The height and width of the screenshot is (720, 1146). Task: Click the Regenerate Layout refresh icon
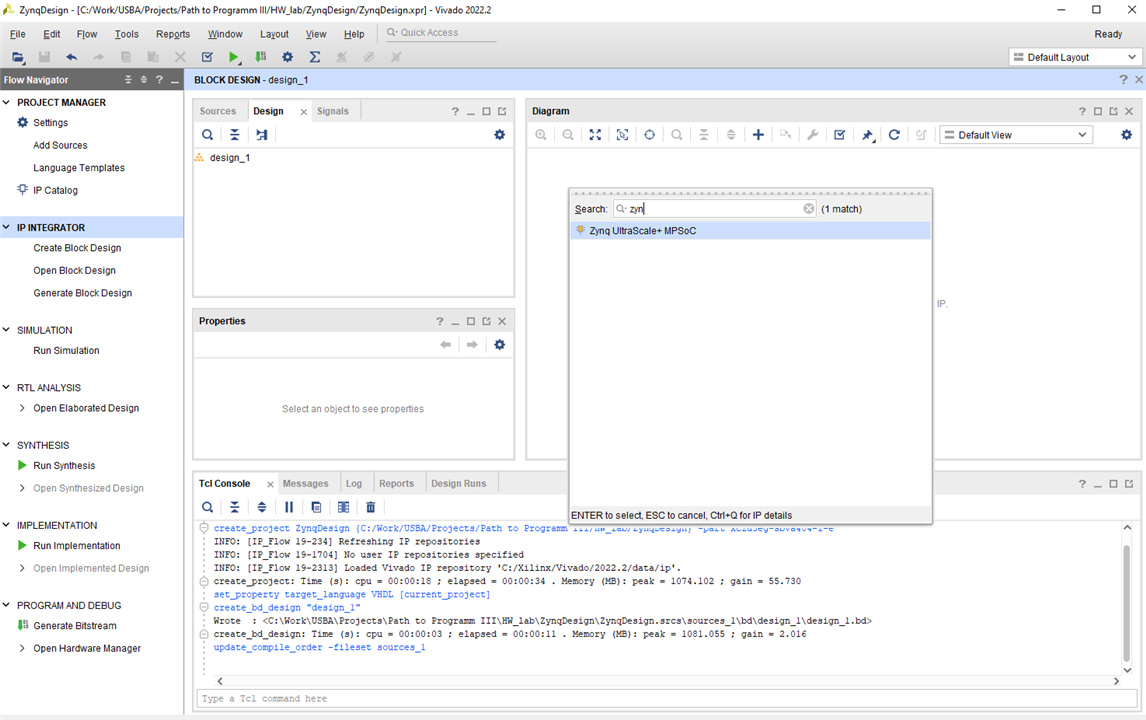pos(894,135)
